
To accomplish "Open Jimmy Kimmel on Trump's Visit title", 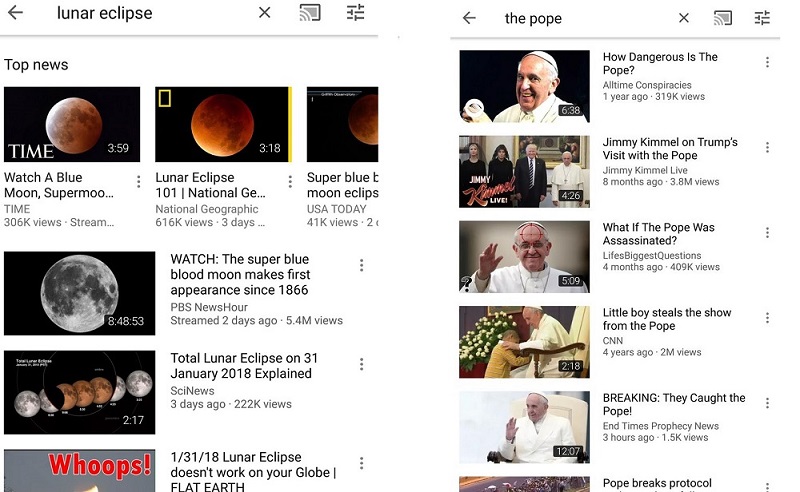I will [x=670, y=149].
